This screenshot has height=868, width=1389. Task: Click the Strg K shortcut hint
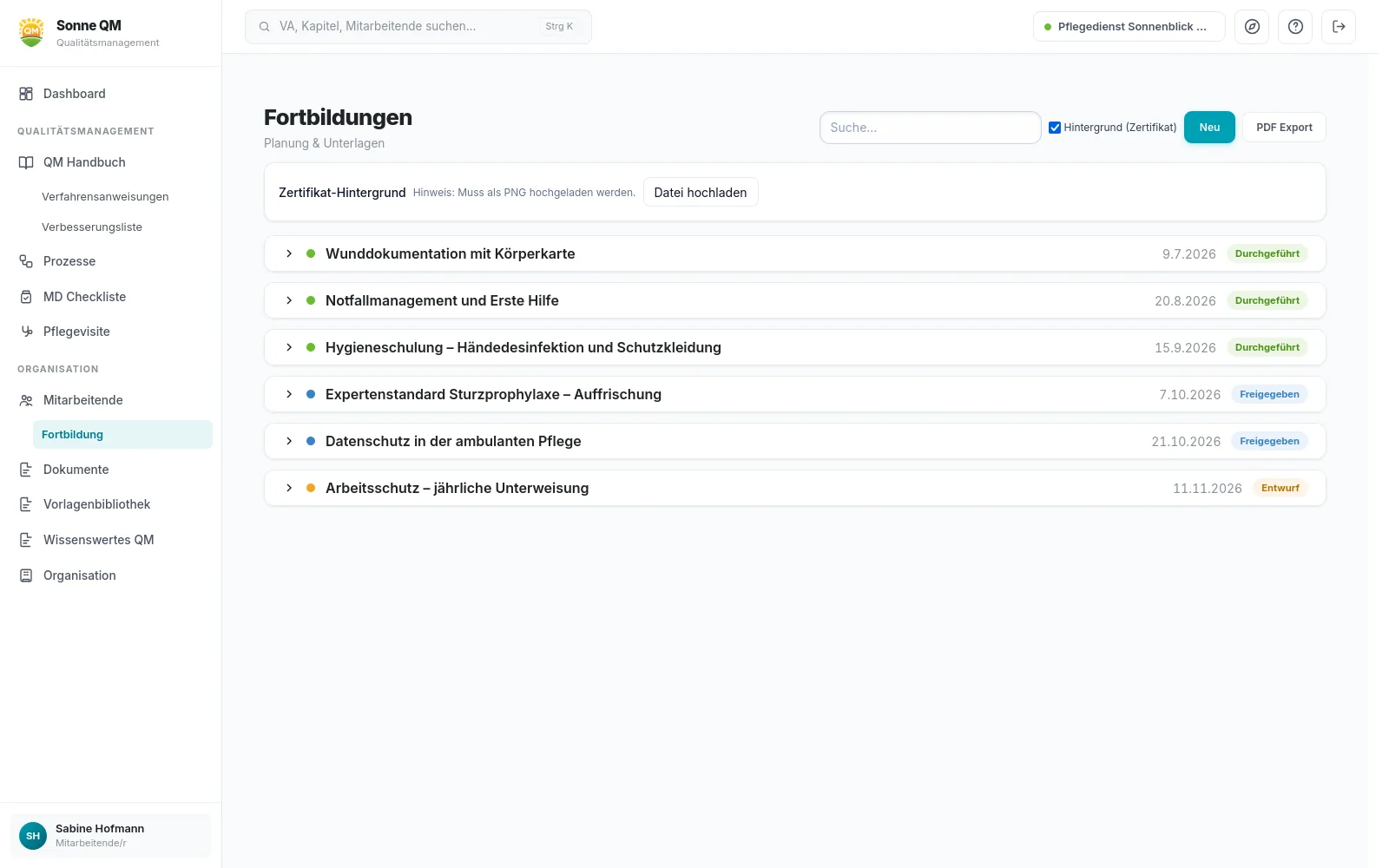(x=559, y=27)
